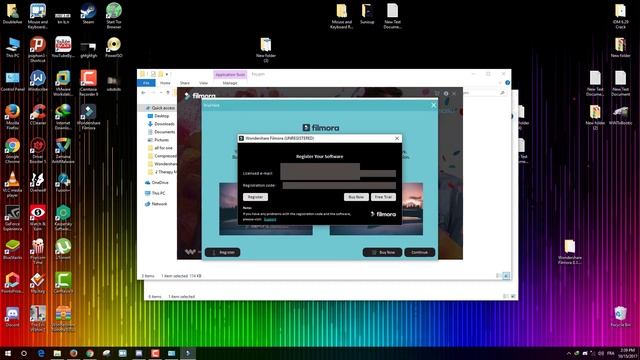This screenshot has width=640, height=360.
Task: Open Driver Booster desktop icon
Action: click(x=38, y=151)
